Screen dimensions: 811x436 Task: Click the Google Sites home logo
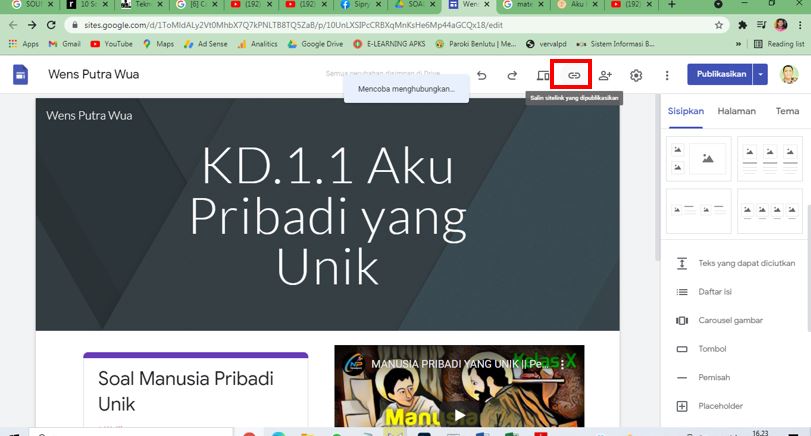[20, 75]
